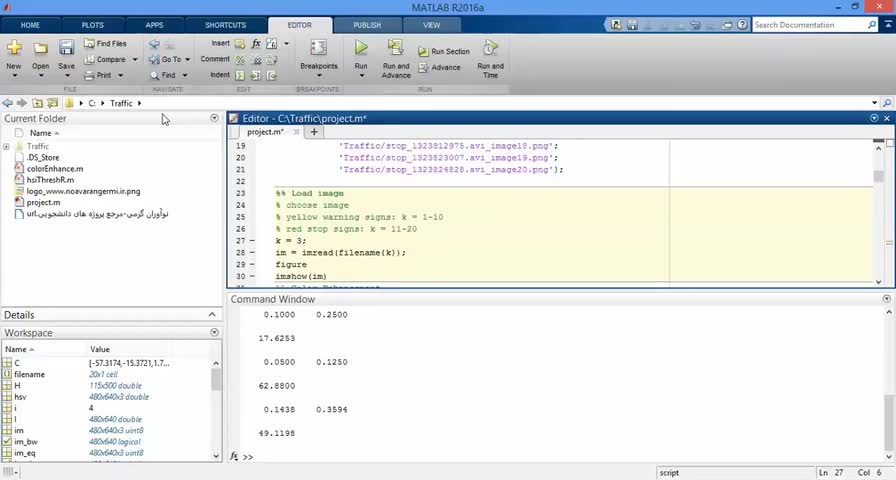Open the Compare dropdown arrow
The width and height of the screenshot is (896, 480).
[x=135, y=59]
